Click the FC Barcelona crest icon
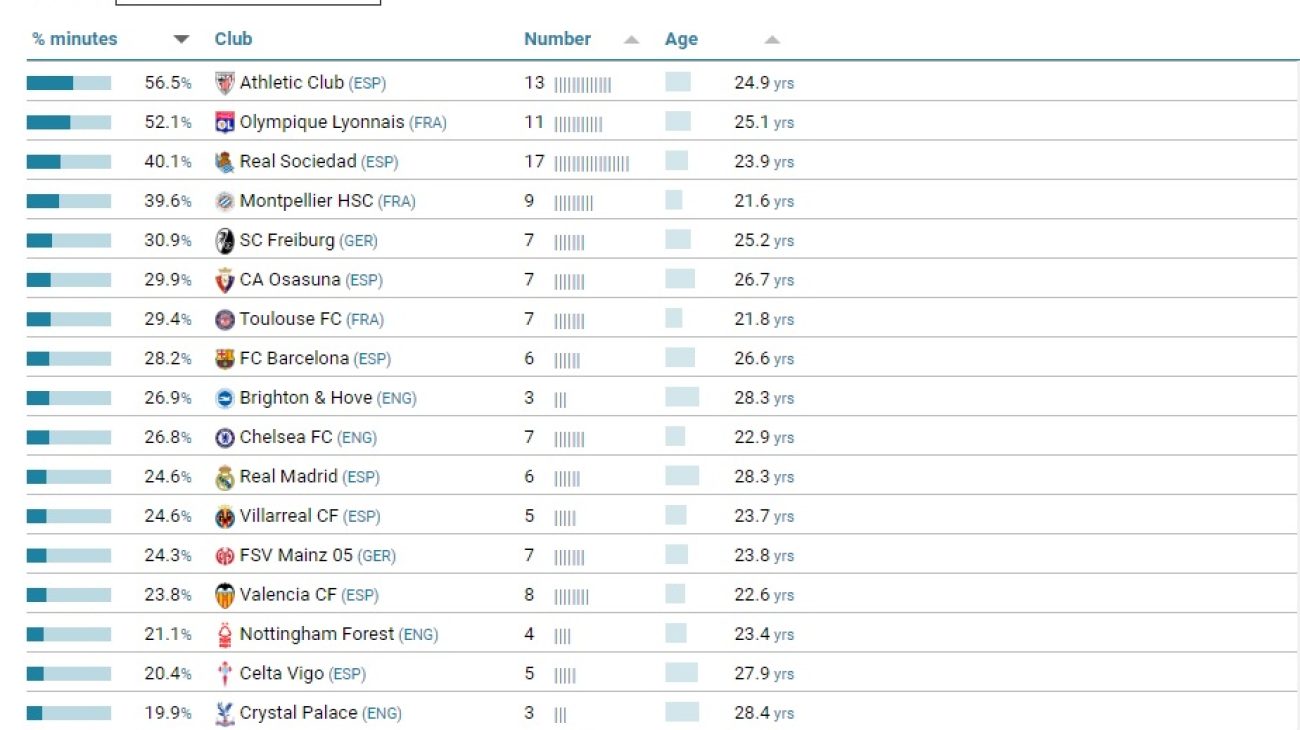Screen dimensions: 1300x730 225,359
